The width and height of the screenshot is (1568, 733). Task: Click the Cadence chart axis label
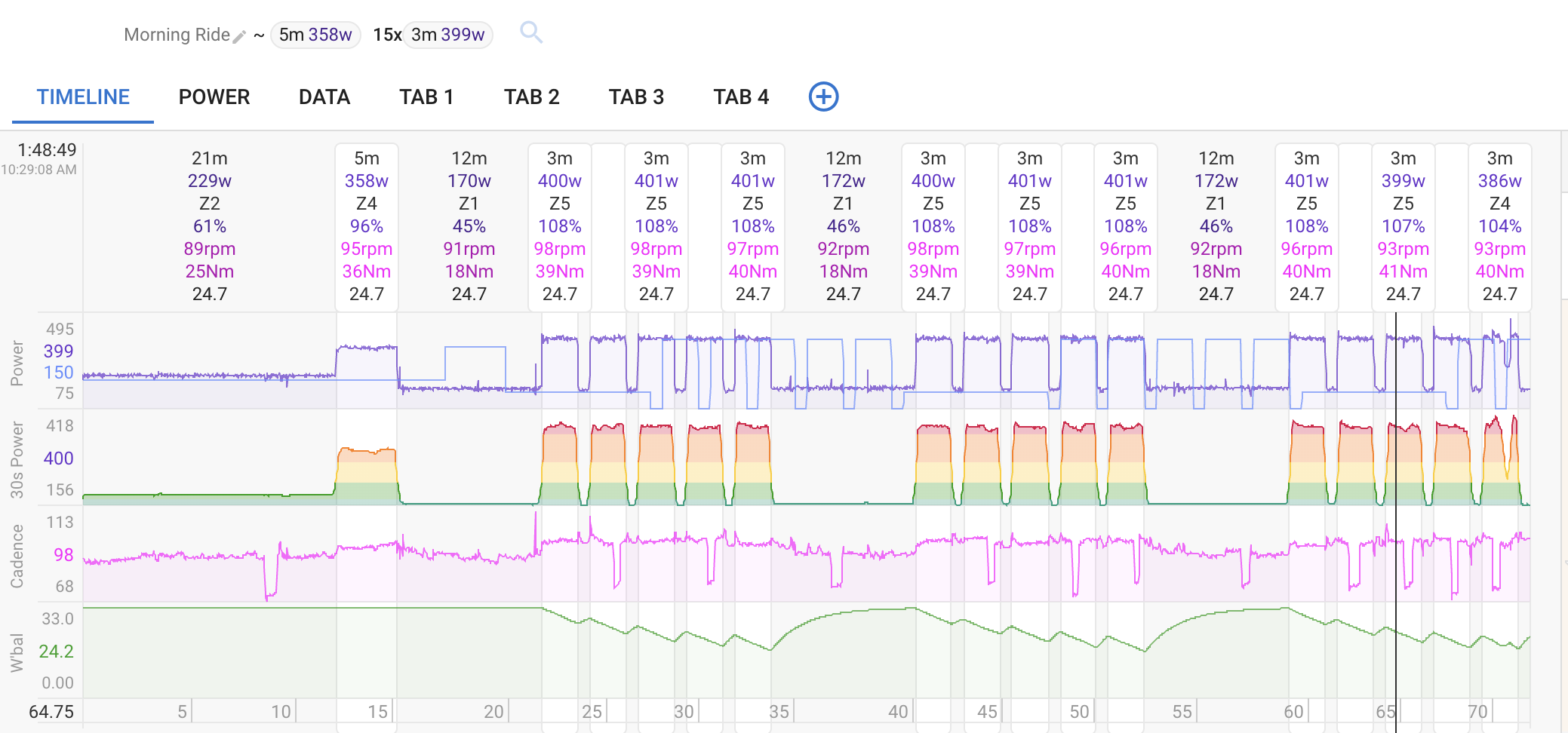[x=17, y=556]
